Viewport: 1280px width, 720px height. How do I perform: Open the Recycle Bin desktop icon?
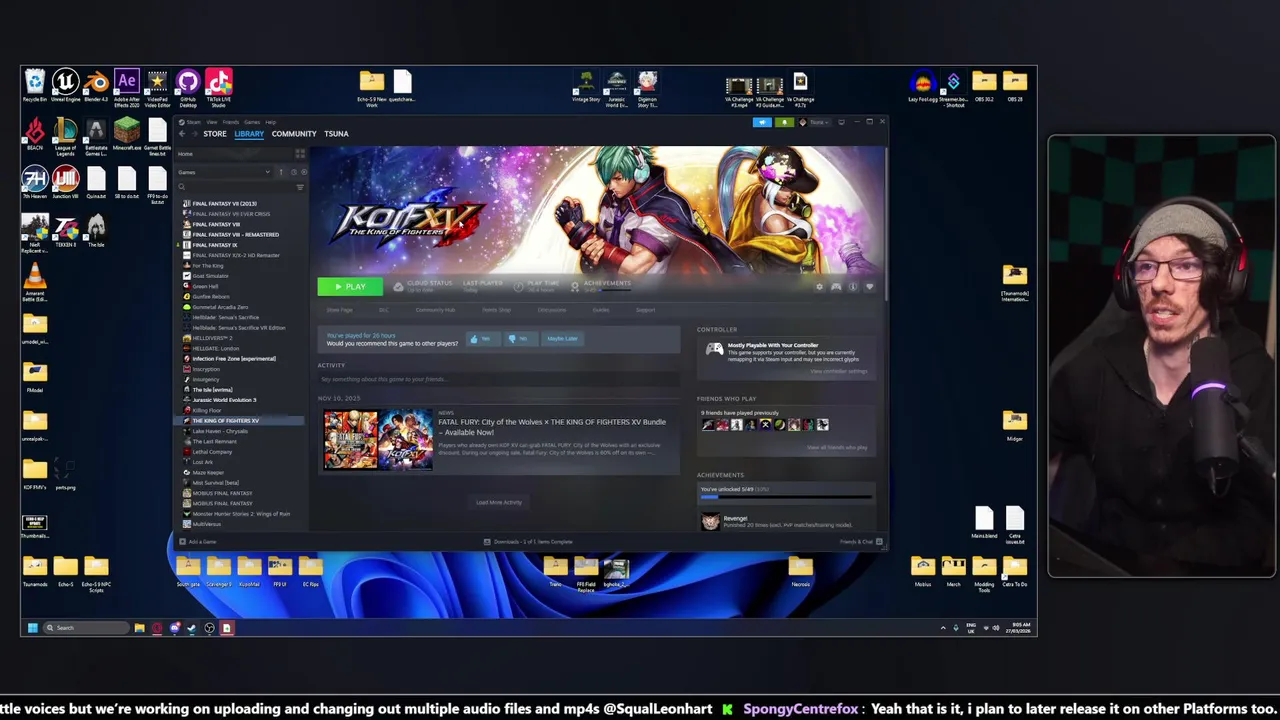tap(35, 84)
